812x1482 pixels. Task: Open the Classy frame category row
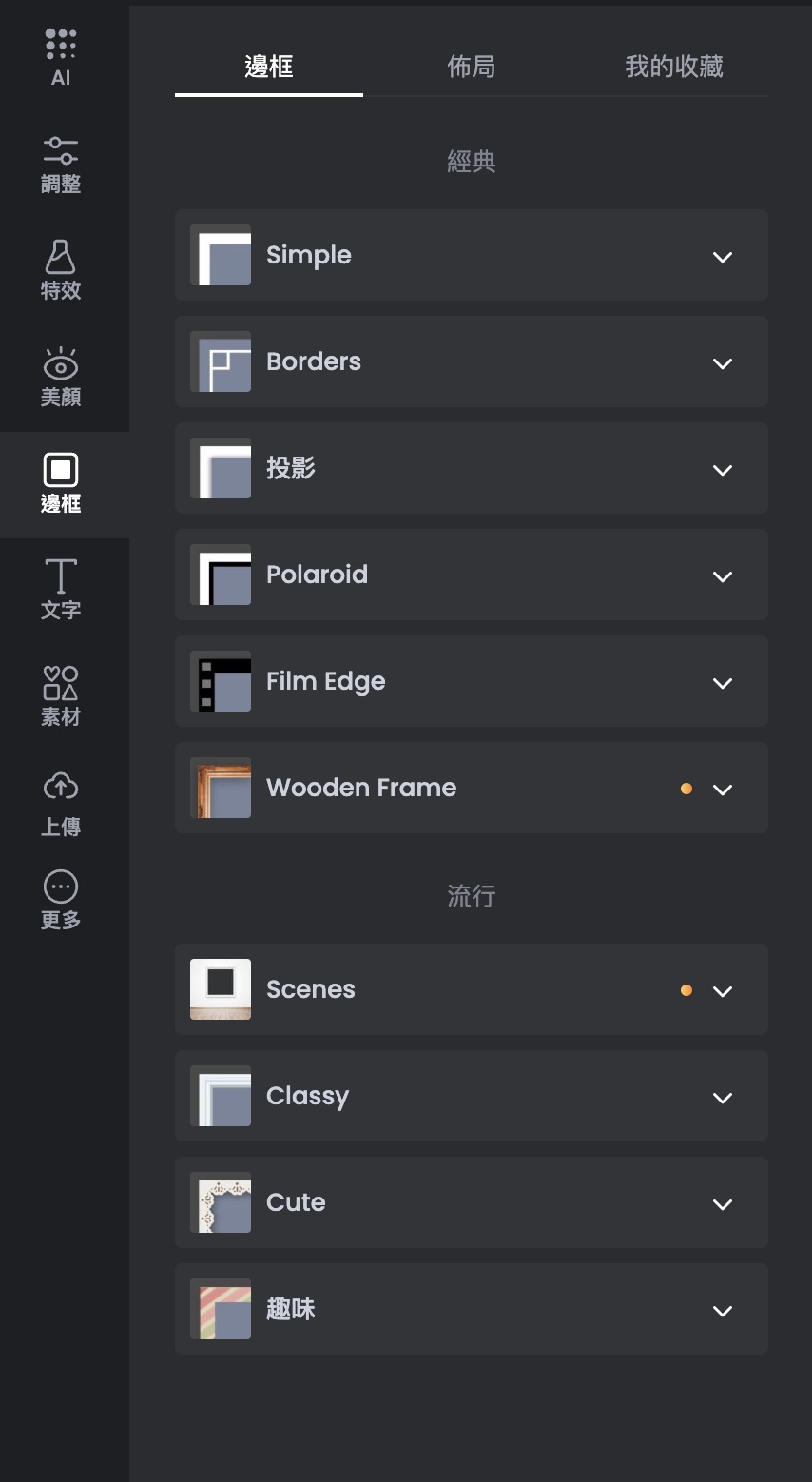tap(472, 1096)
